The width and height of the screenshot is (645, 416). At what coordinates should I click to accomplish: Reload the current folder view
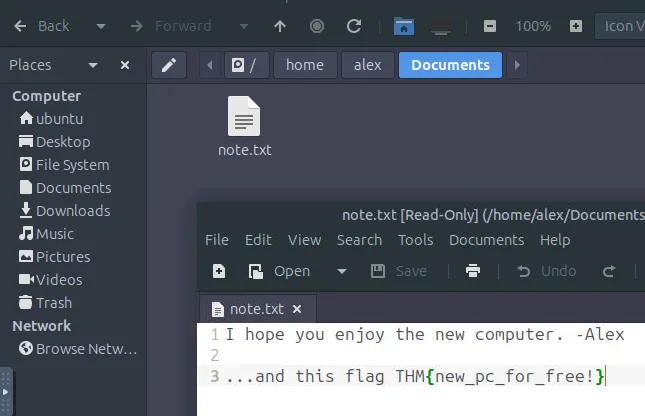coord(353,26)
